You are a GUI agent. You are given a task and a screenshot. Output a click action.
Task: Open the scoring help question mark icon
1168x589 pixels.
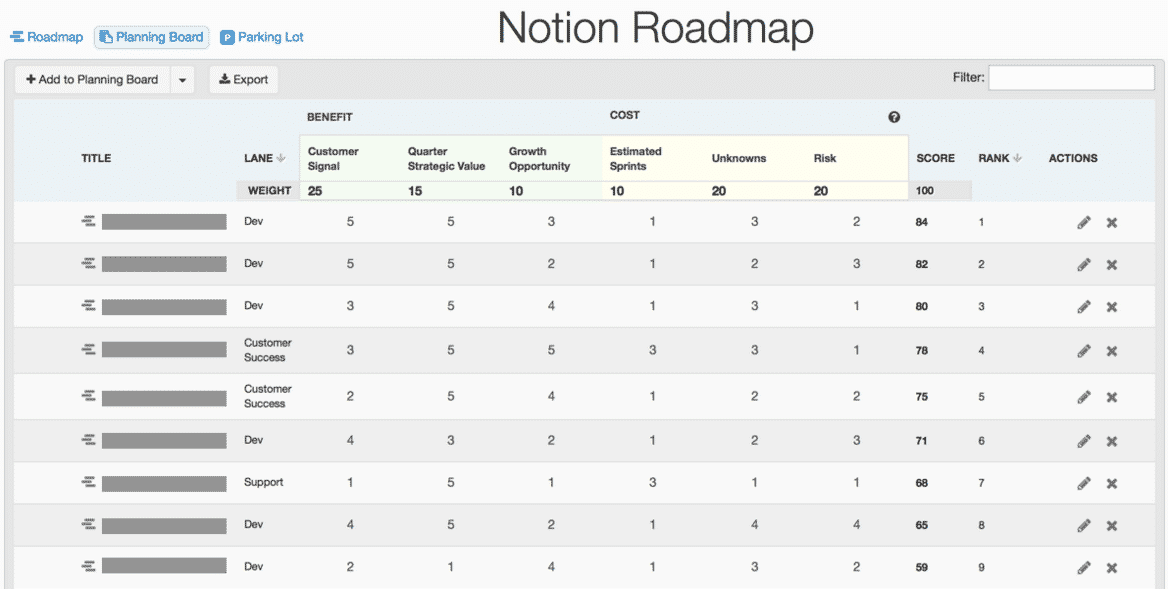[x=894, y=117]
